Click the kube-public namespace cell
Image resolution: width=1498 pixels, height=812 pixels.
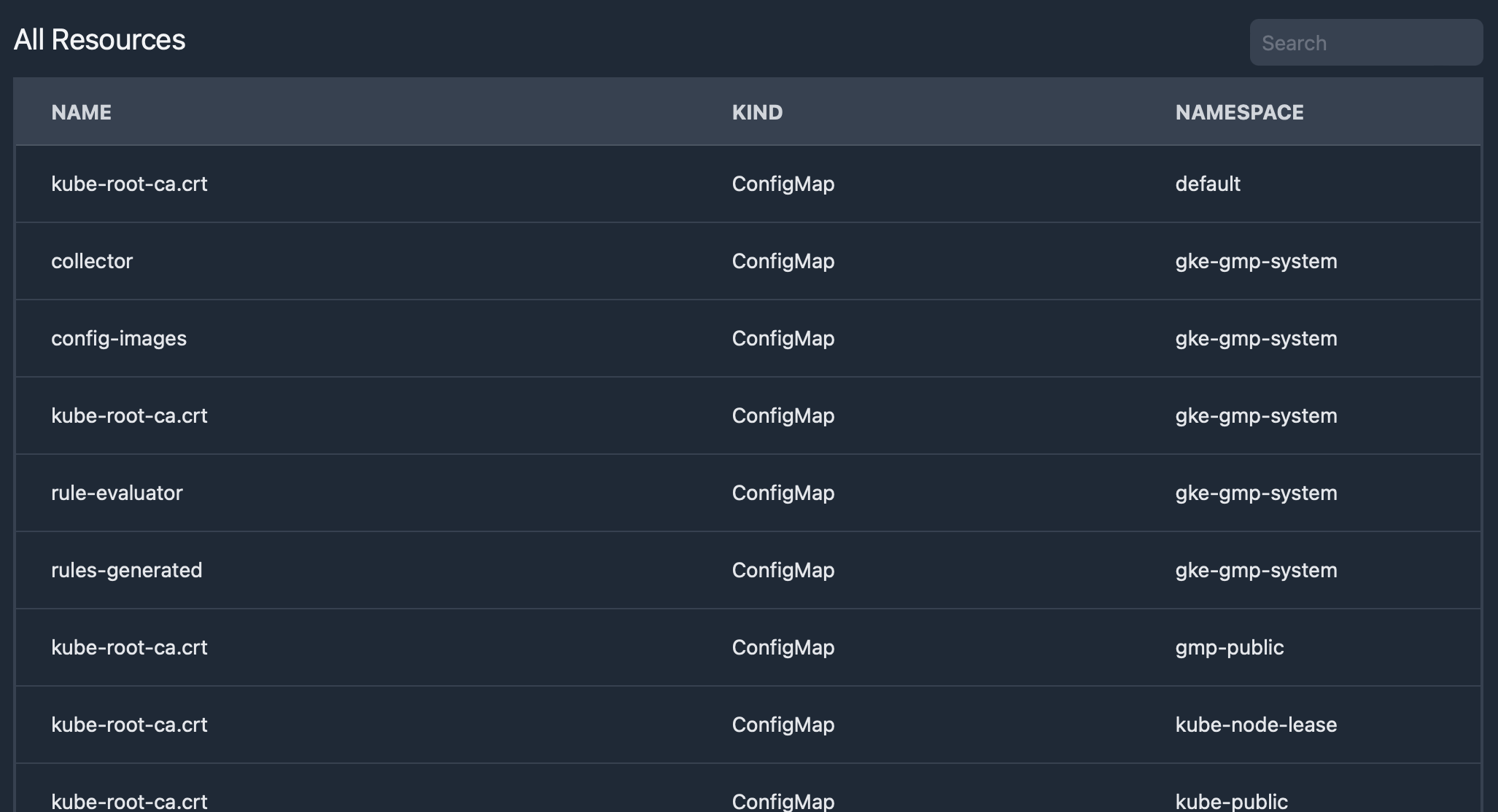pyautogui.click(x=1231, y=801)
